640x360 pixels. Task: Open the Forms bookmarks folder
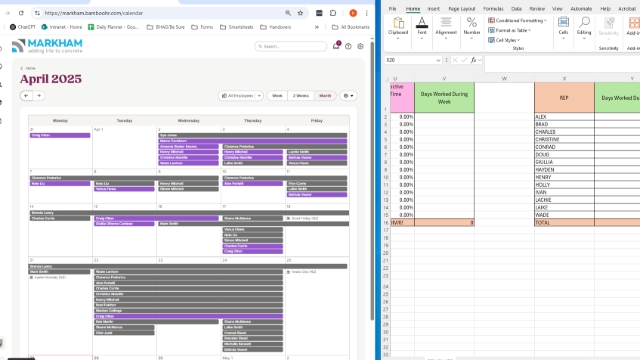[x=202, y=27]
